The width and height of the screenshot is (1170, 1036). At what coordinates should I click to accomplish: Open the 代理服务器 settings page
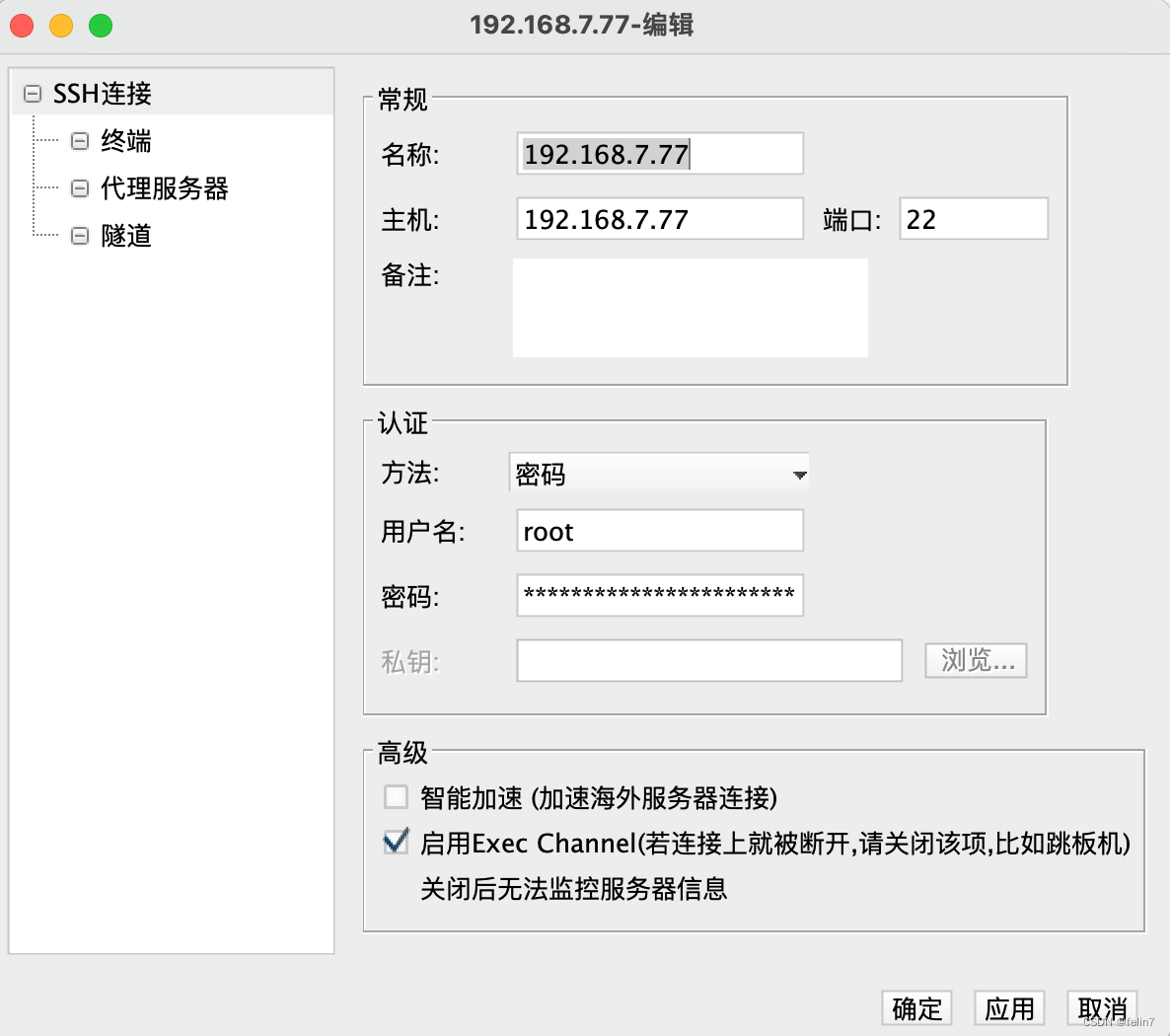[x=164, y=188]
